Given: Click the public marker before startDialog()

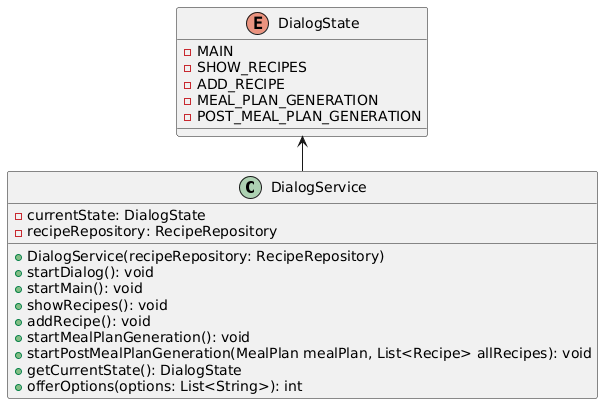Looking at the screenshot, I should [x=19, y=272].
